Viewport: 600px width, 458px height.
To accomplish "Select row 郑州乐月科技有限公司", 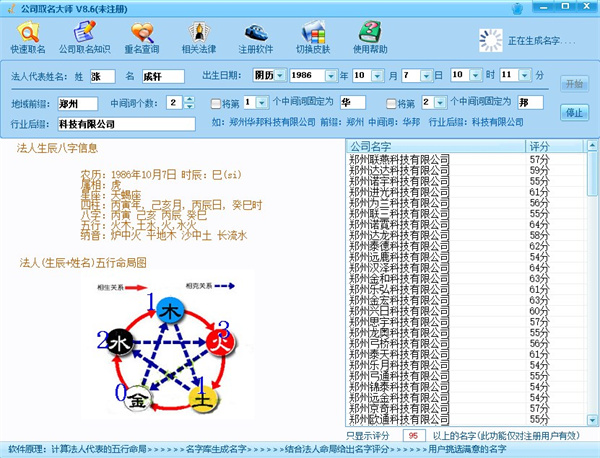I will pyautogui.click(x=466, y=365).
